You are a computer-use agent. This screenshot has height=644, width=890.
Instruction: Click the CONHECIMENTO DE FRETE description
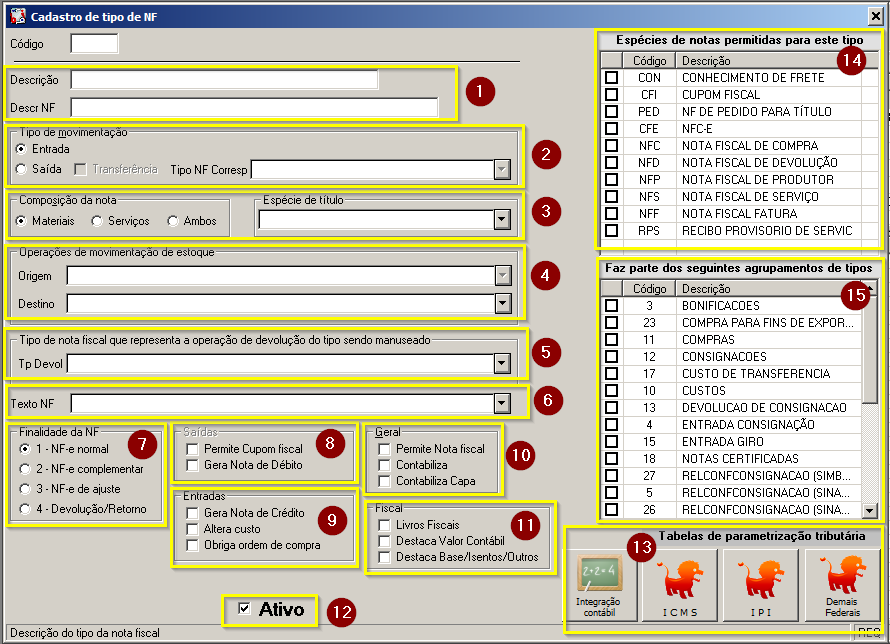tap(753, 78)
